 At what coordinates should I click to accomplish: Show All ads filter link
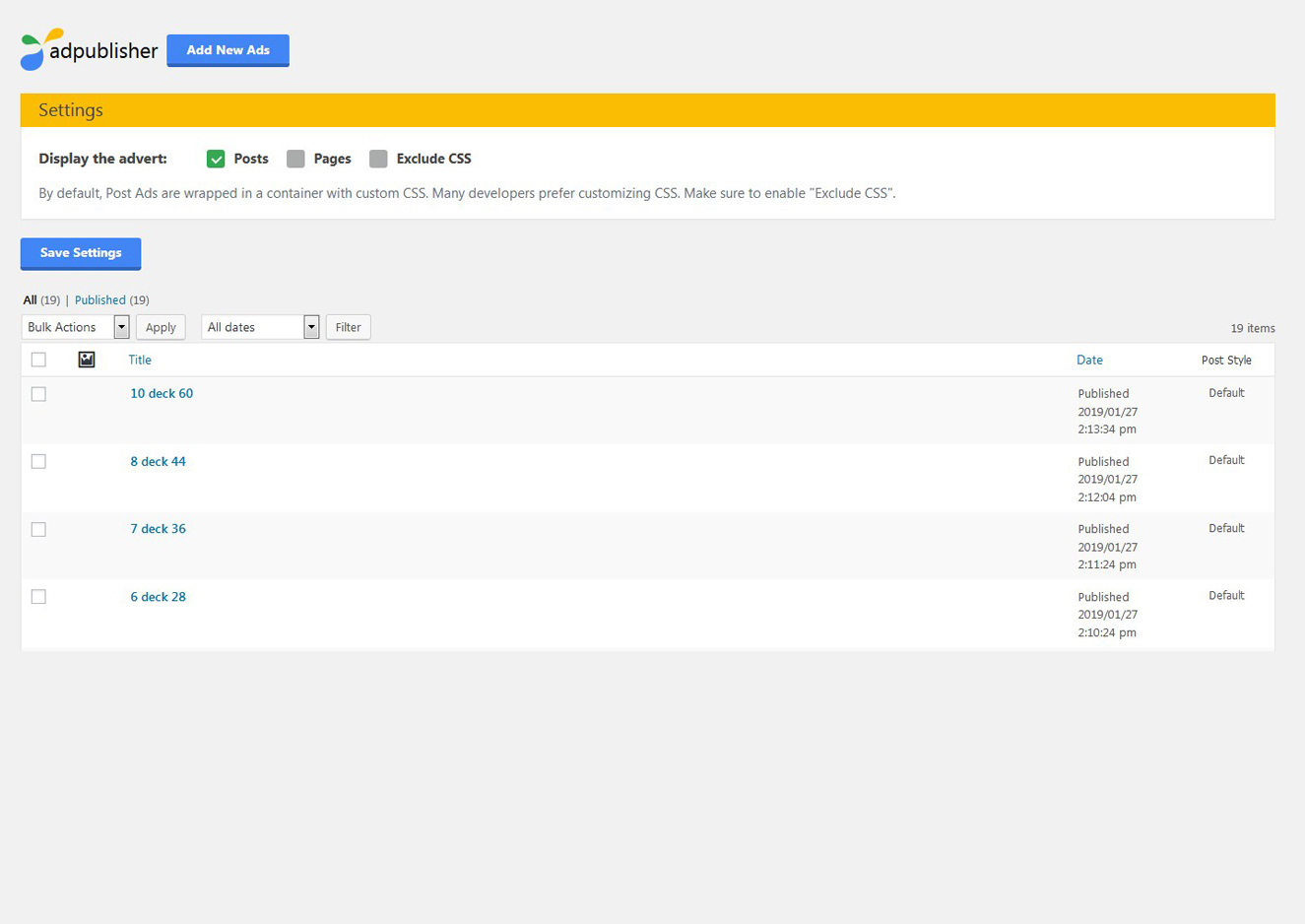(x=30, y=299)
